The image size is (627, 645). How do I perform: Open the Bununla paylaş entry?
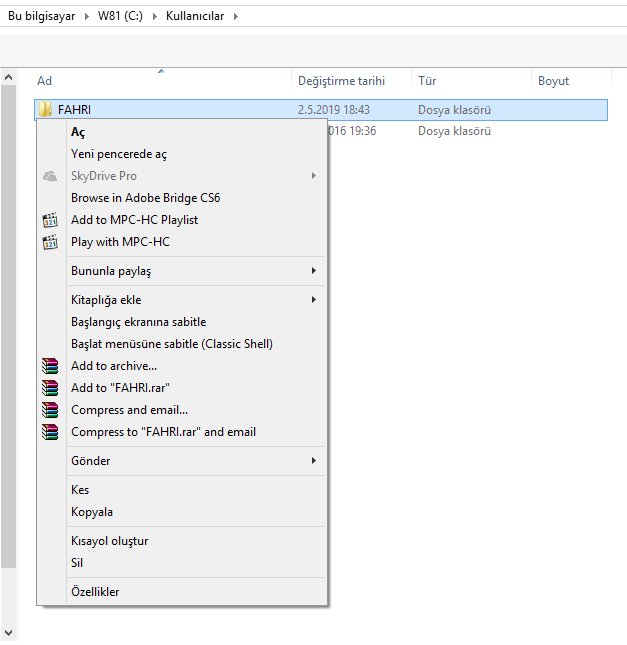click(x=182, y=271)
